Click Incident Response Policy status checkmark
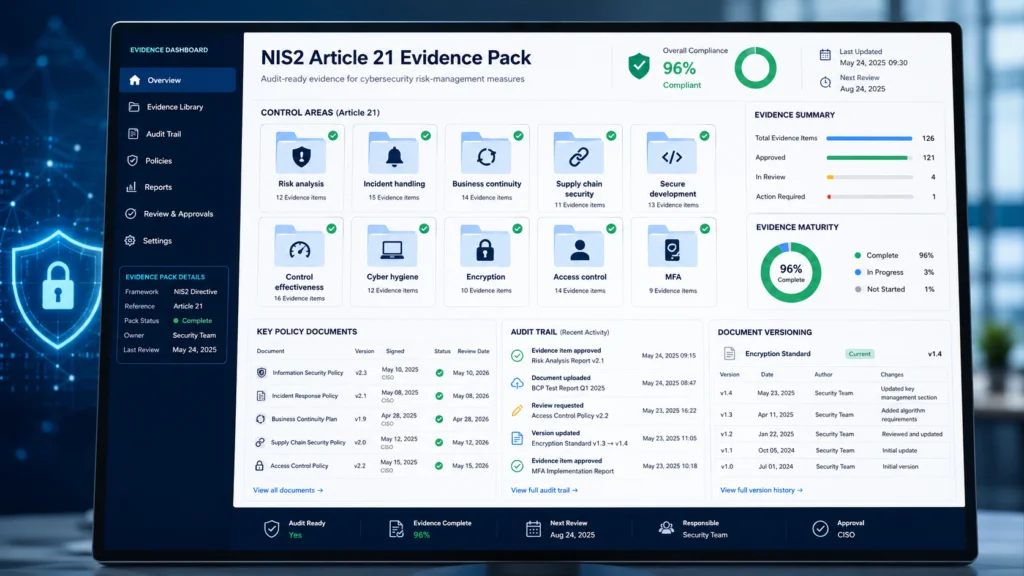This screenshot has height=576, width=1024. 440,396
